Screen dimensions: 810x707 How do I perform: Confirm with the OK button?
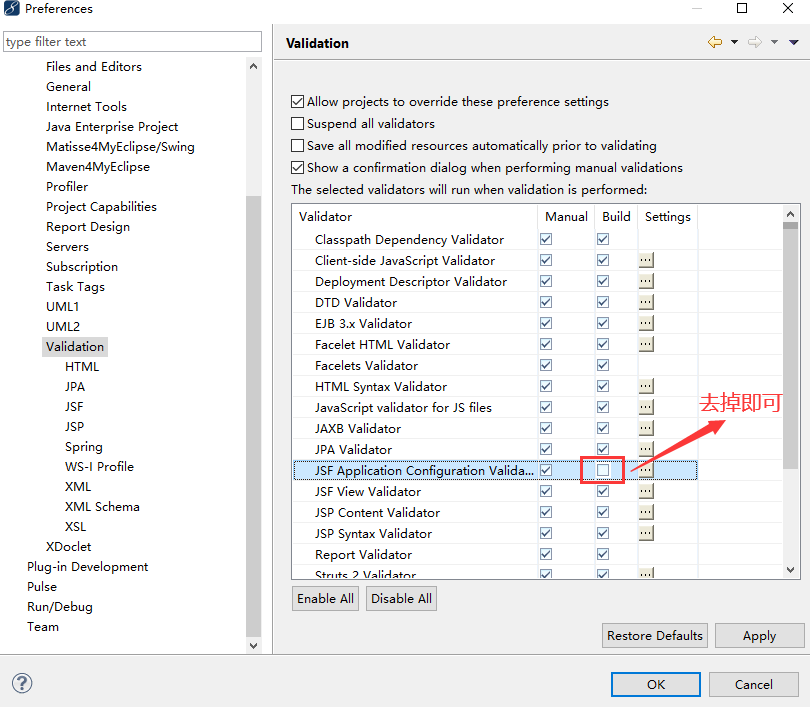[656, 684]
